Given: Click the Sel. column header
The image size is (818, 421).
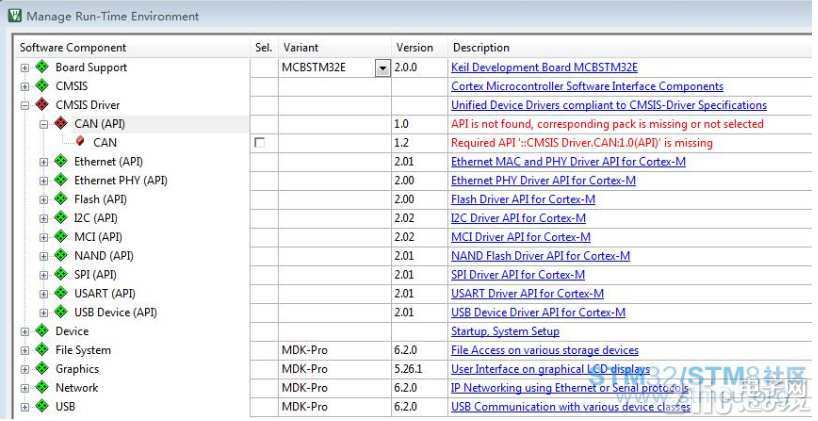Looking at the screenshot, I should tap(264, 47).
